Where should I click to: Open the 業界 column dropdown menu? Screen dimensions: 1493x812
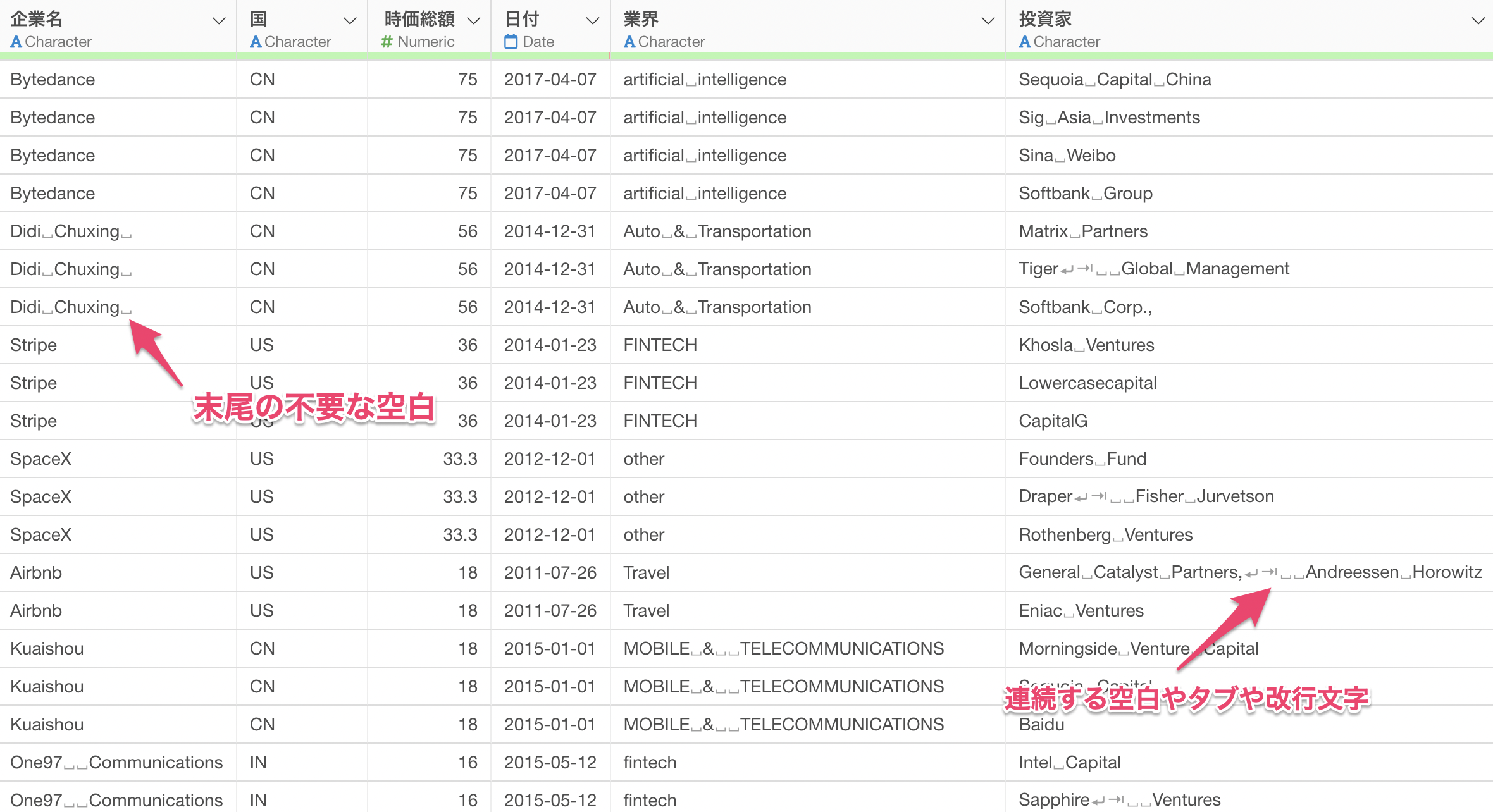pyautogui.click(x=988, y=21)
